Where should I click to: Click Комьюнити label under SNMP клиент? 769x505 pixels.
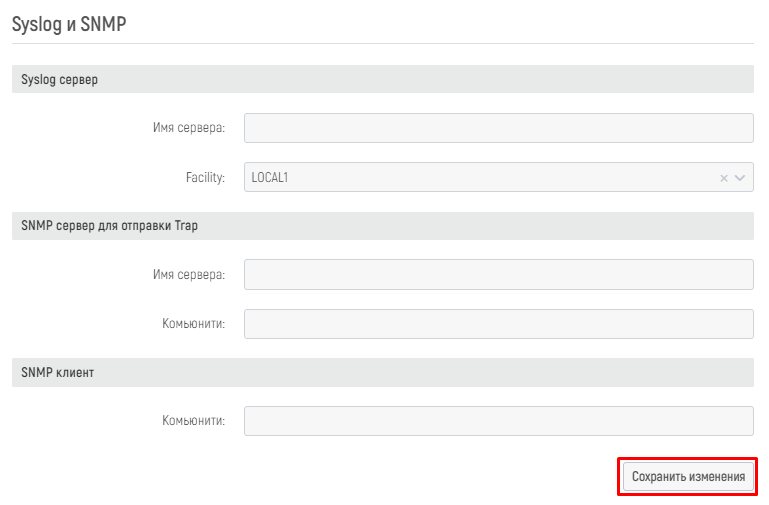coord(194,421)
